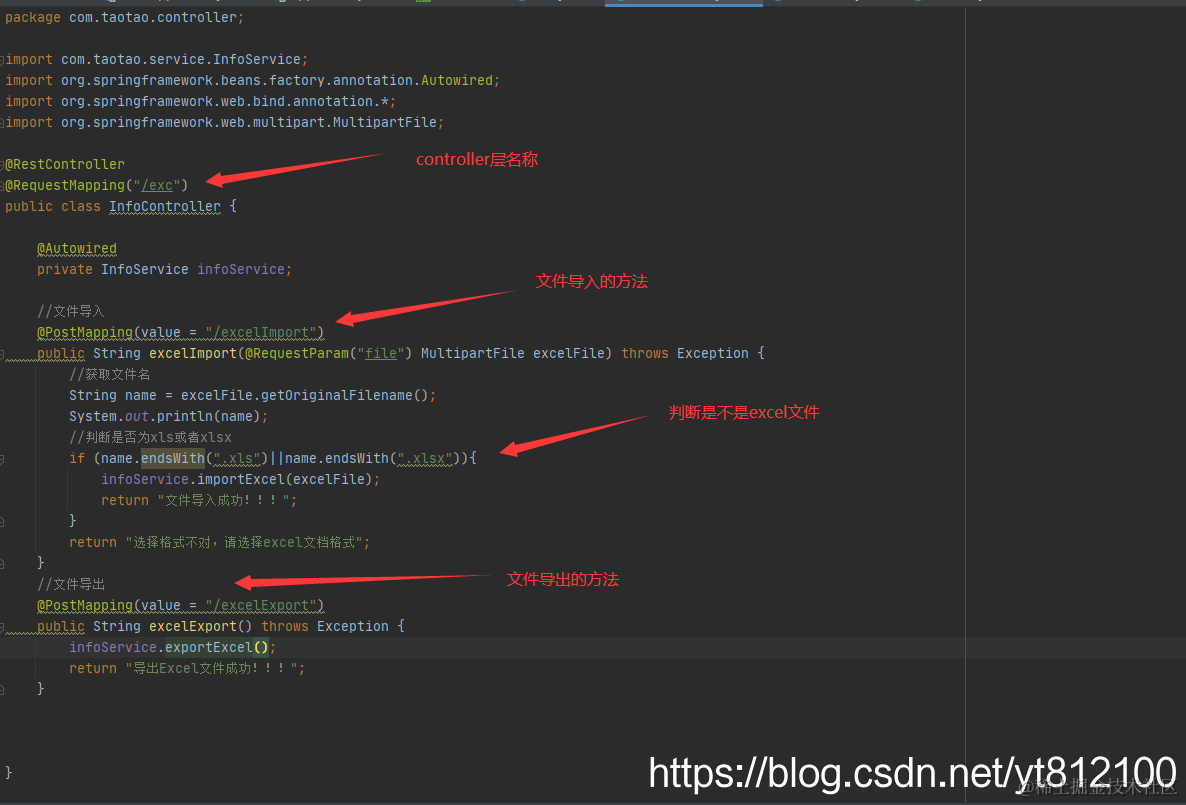Click throws Exception on the excelImport signature
This screenshot has width=1186, height=805.
(x=685, y=353)
